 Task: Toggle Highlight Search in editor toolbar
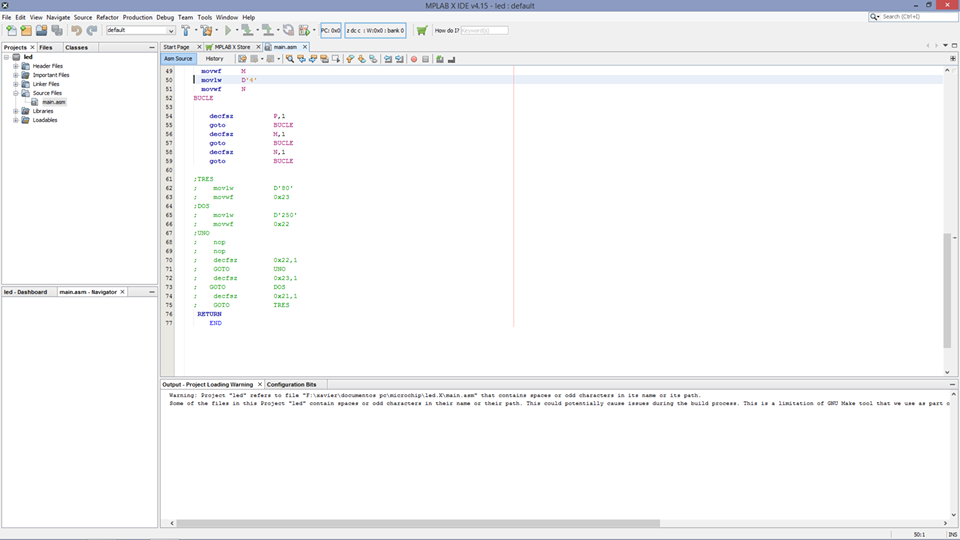point(324,59)
